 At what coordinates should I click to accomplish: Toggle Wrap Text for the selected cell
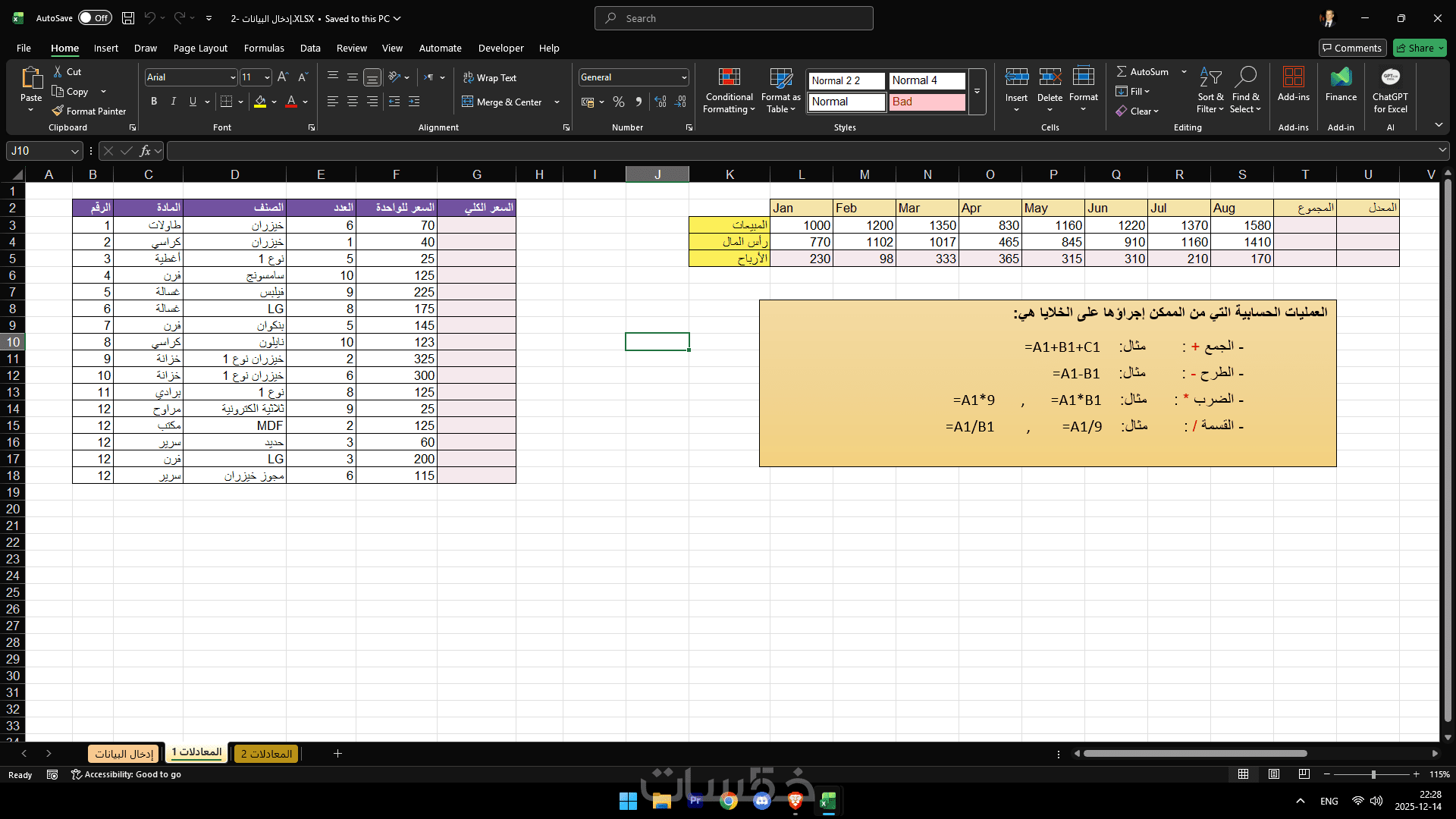pyautogui.click(x=490, y=78)
